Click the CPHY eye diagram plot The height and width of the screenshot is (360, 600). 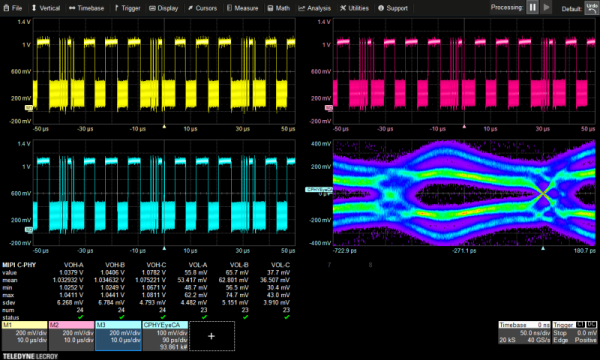464,192
